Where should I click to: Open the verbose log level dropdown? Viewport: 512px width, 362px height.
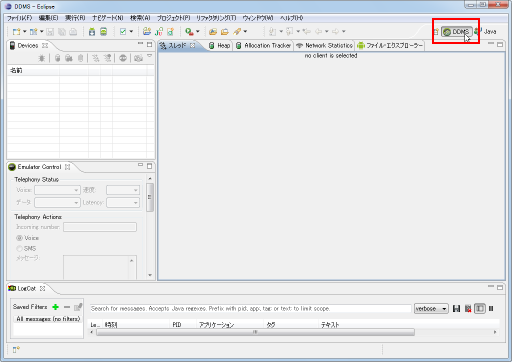click(431, 309)
